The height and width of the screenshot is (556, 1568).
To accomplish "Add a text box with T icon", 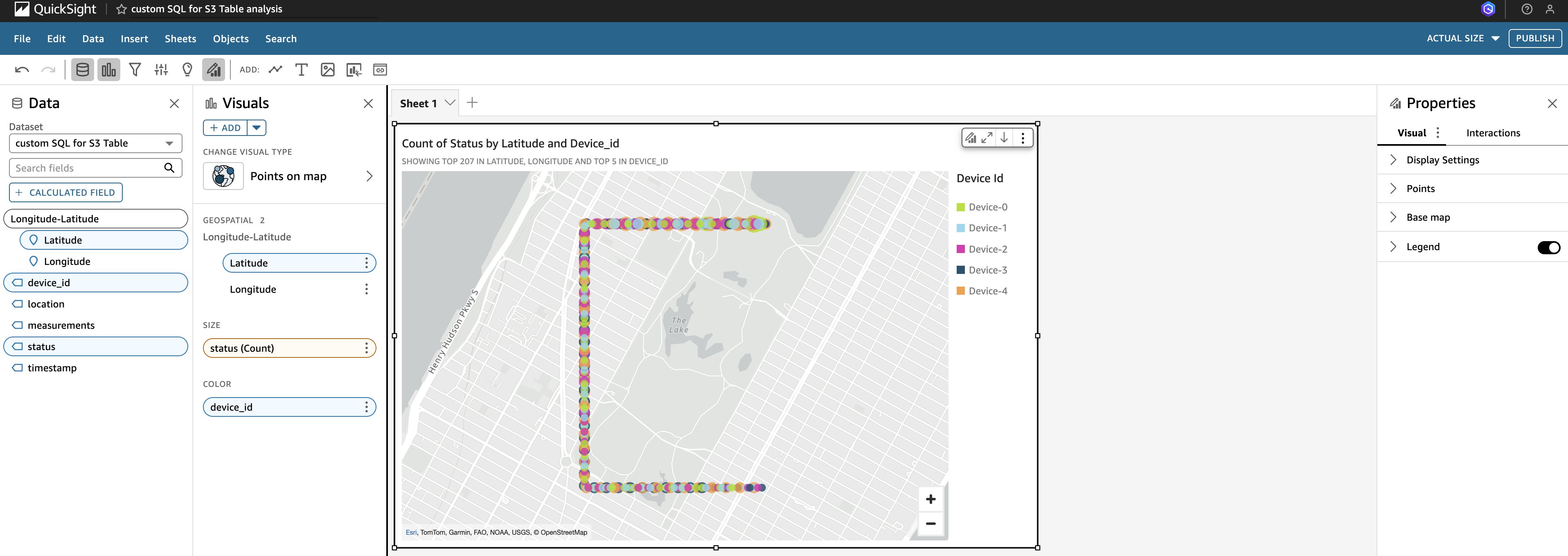I will pos(301,70).
